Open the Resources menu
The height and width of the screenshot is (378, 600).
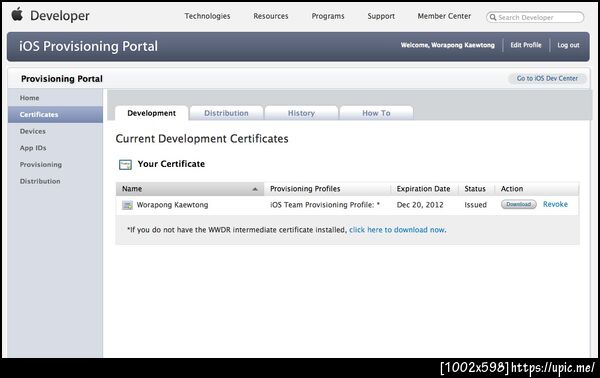pyautogui.click(x=271, y=16)
